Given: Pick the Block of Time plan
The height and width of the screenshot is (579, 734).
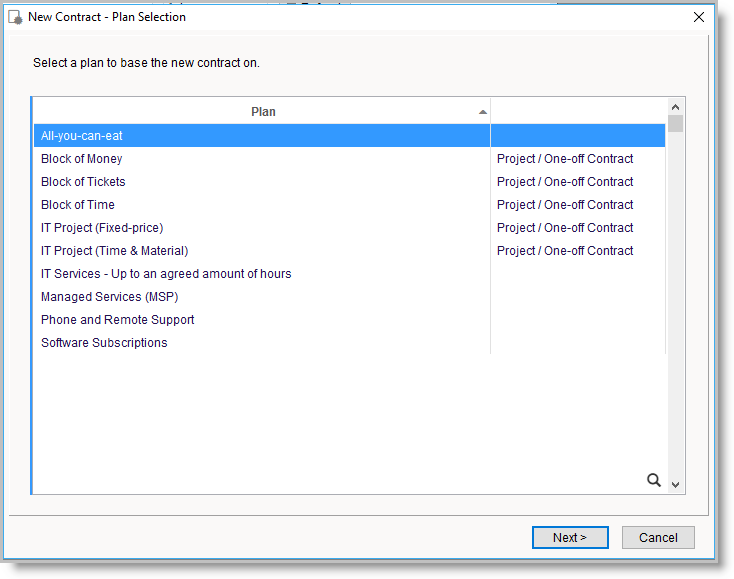Looking at the screenshot, I should click(x=78, y=205).
